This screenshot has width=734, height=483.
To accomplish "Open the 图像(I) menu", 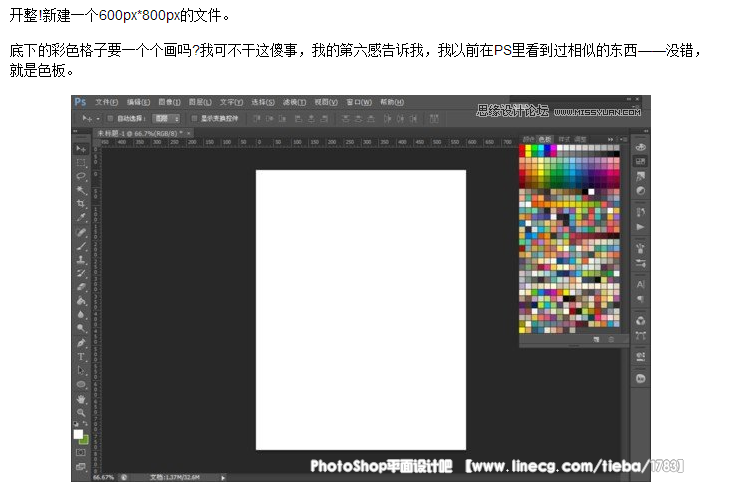I will pyautogui.click(x=169, y=102).
